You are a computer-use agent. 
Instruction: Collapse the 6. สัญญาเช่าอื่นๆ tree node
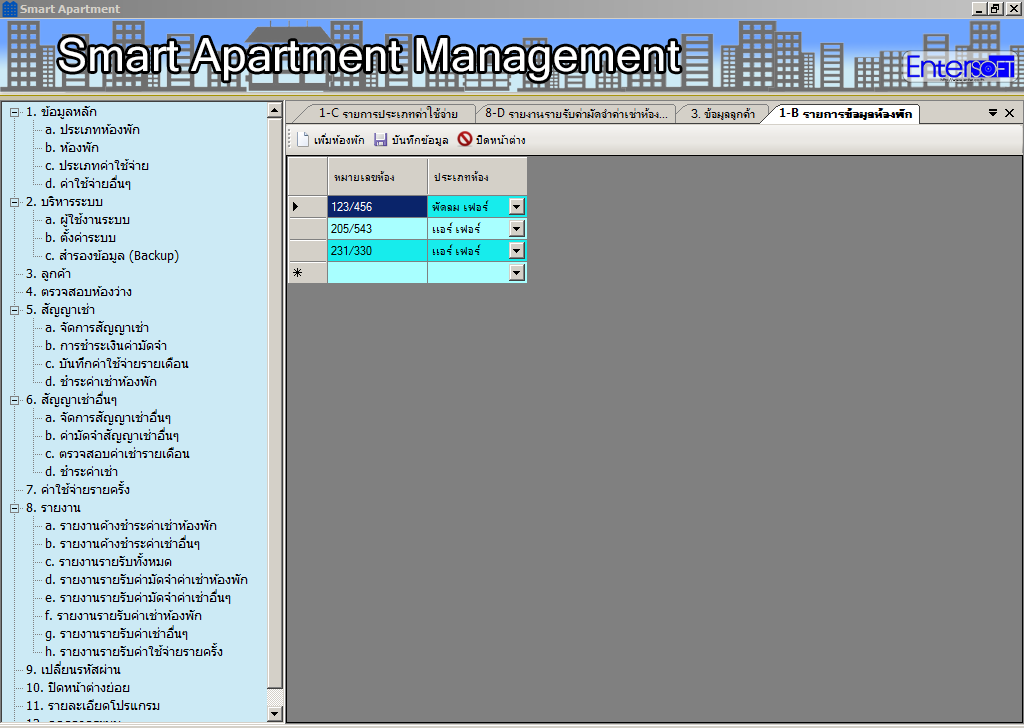click(14, 400)
